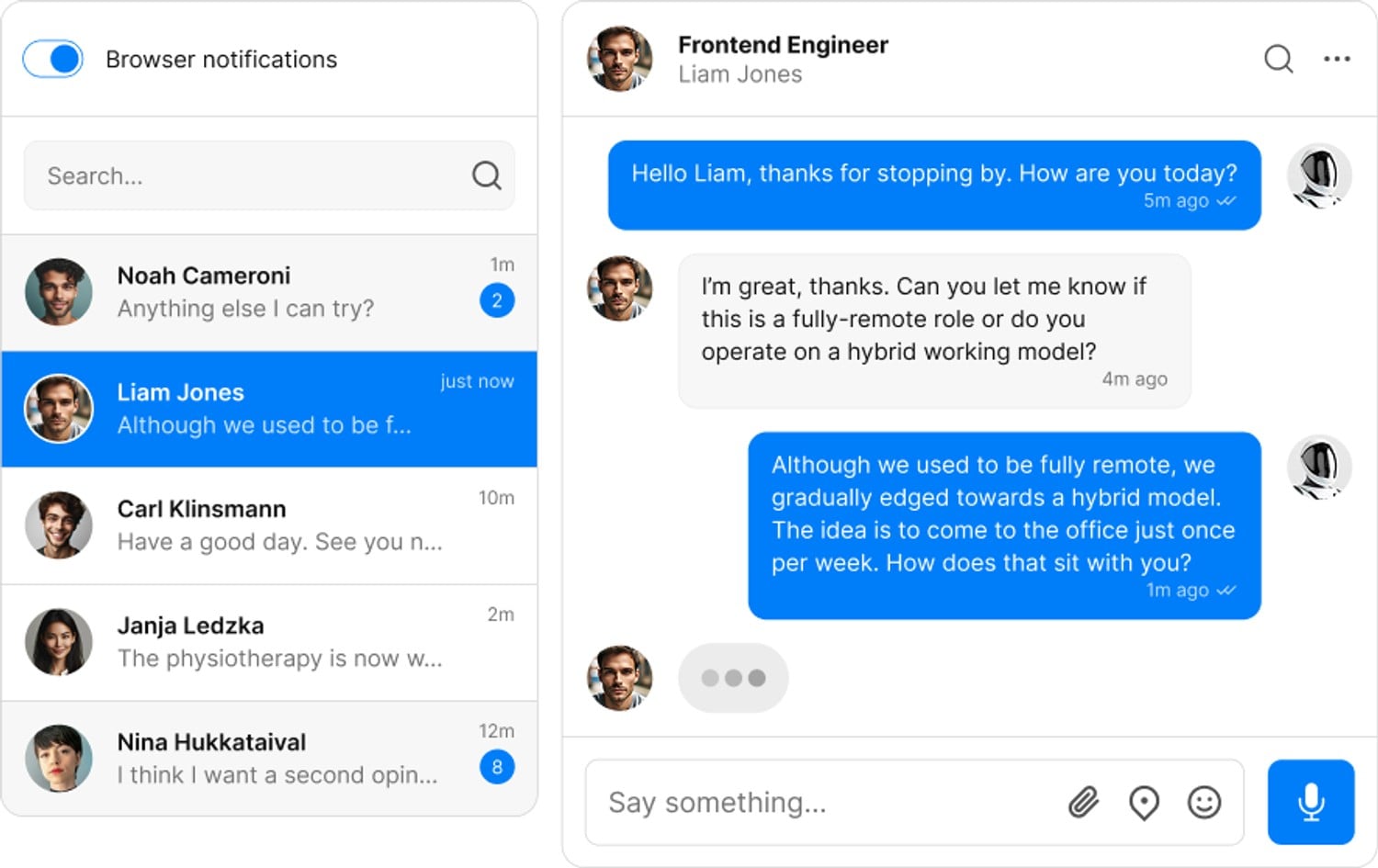Open Janja Ledzka's conversation
The image size is (1378, 868).
[x=269, y=642]
